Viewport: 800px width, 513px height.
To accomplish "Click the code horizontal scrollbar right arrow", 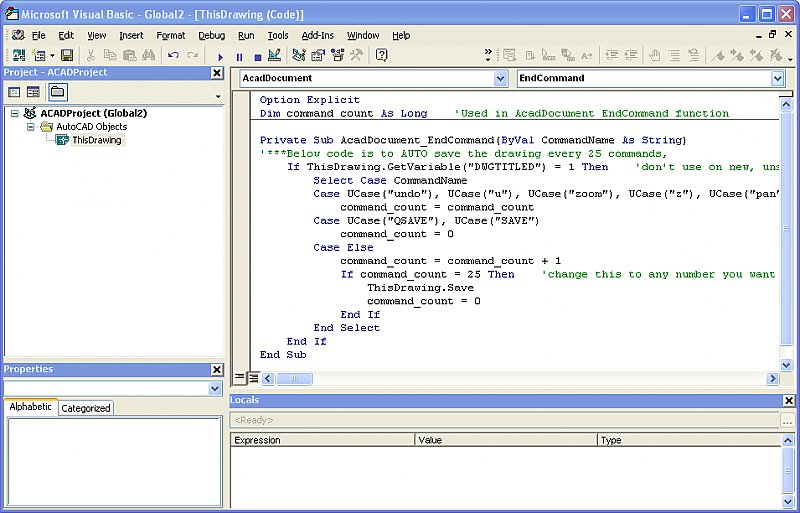I will [x=772, y=378].
